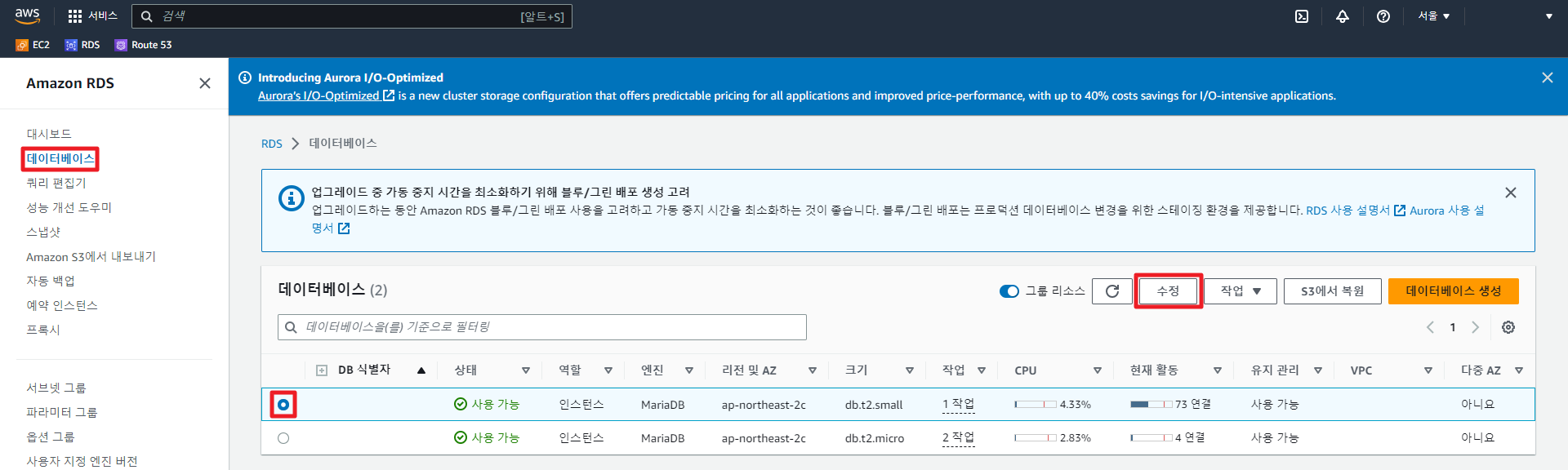
Task: Sort by VPC column
Action: [x=1428, y=370]
